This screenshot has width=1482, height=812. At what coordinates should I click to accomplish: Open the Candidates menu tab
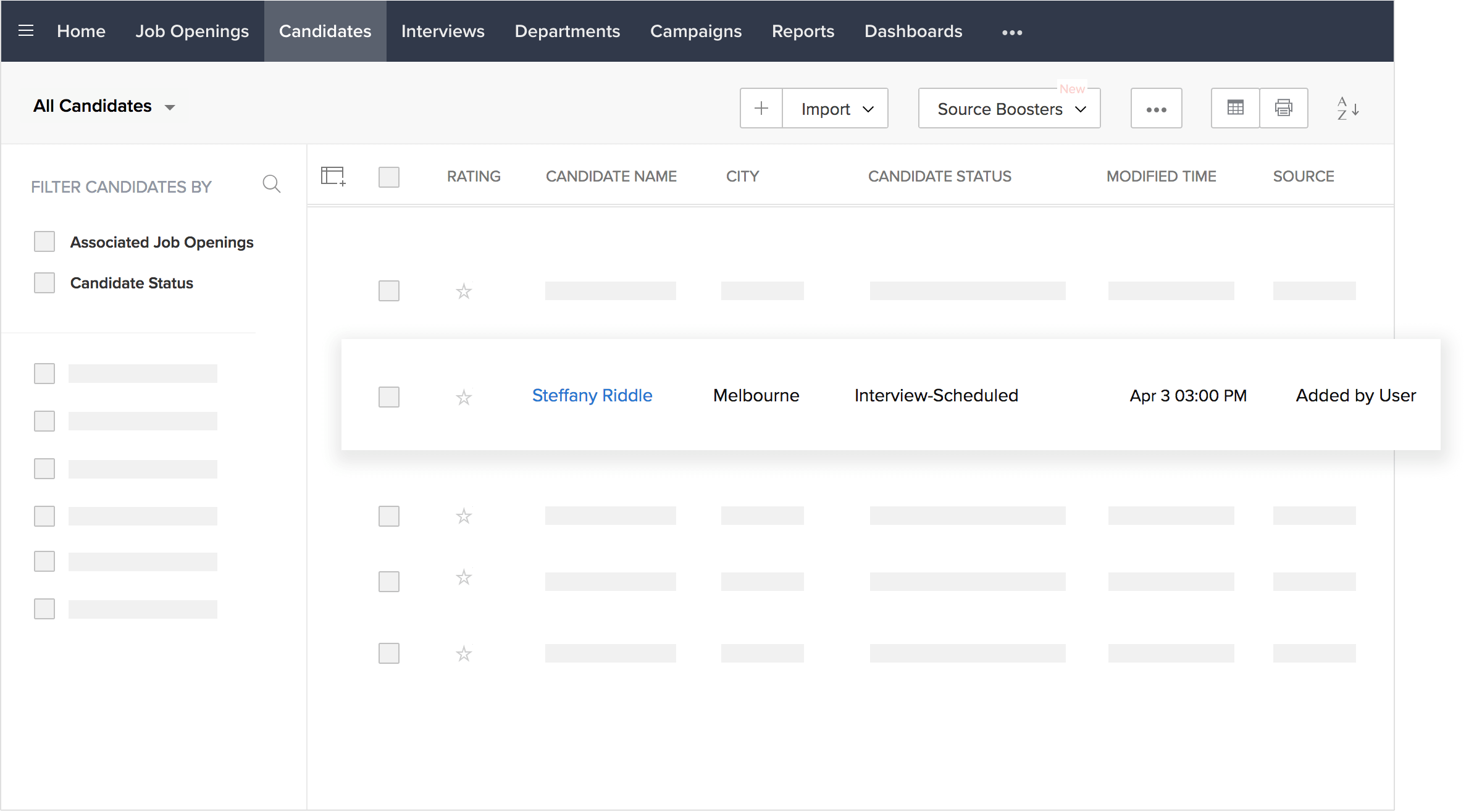(325, 31)
